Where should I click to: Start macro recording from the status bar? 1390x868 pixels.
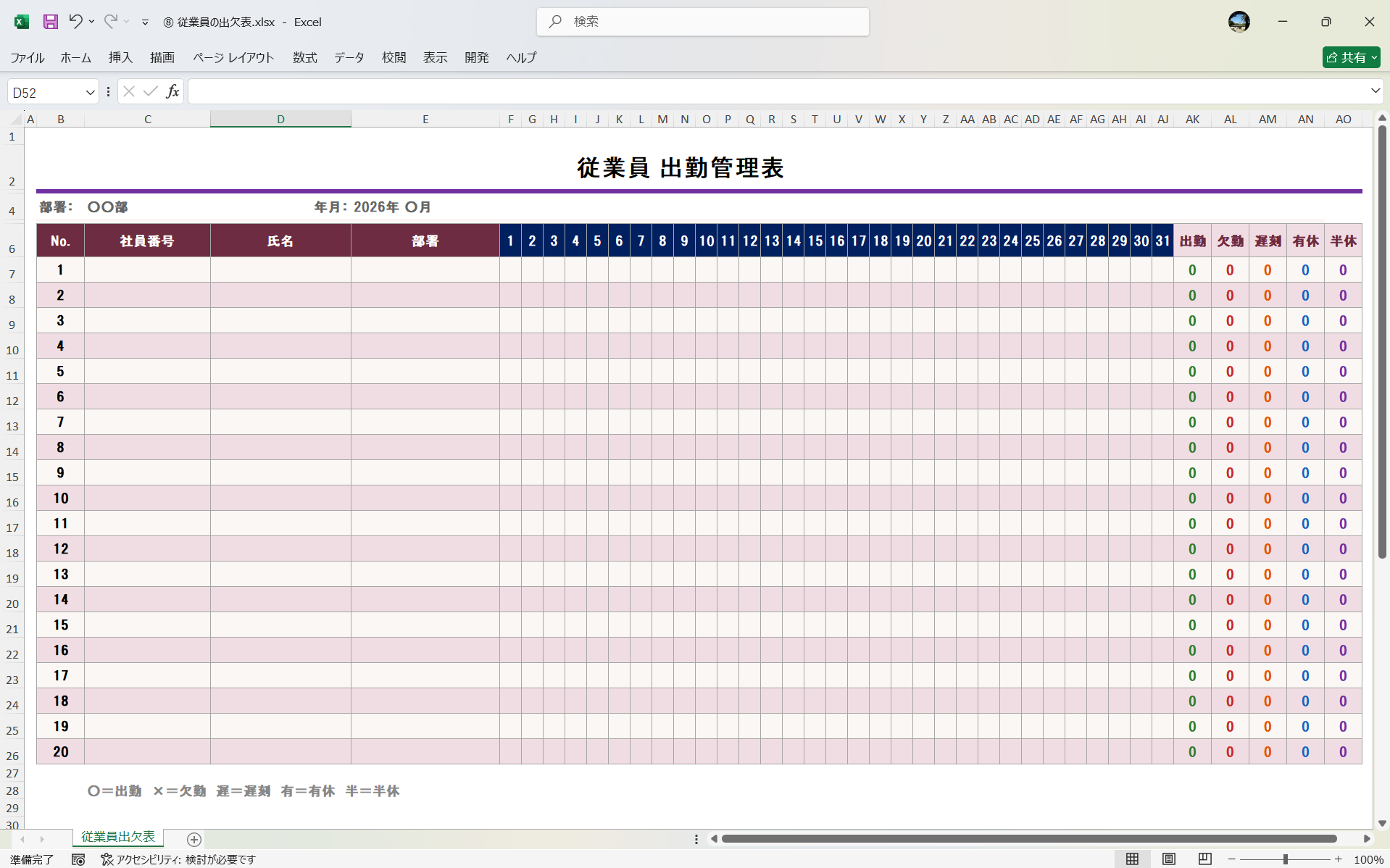78,860
